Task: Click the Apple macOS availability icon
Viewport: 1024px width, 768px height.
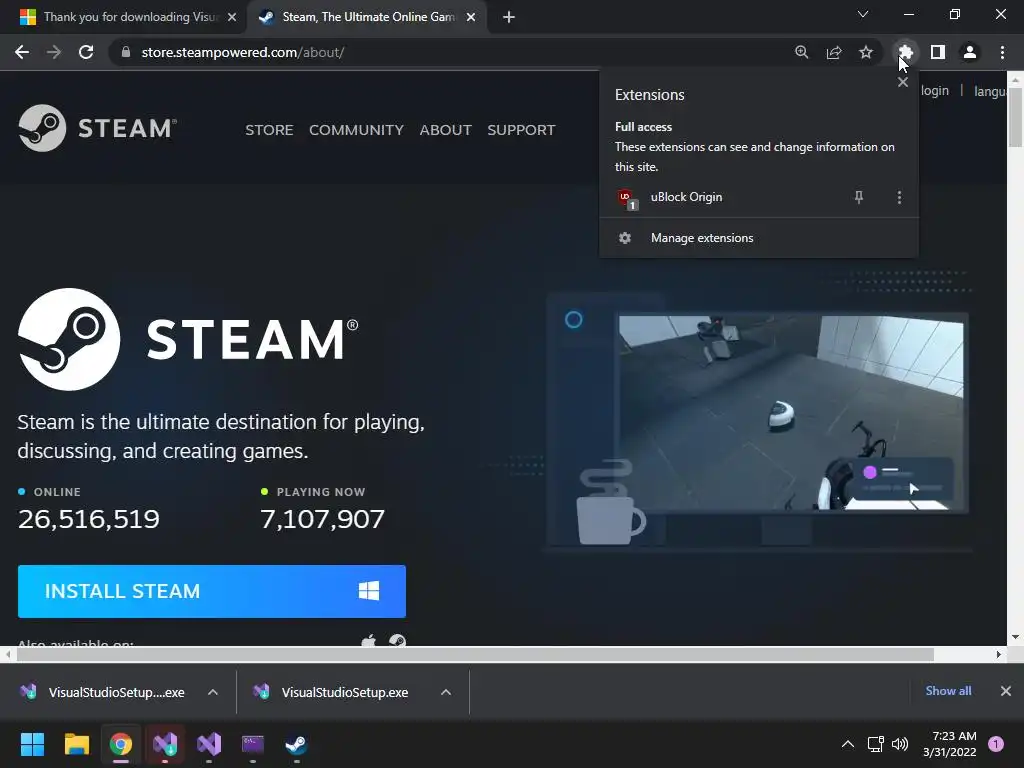Action: tap(369, 640)
